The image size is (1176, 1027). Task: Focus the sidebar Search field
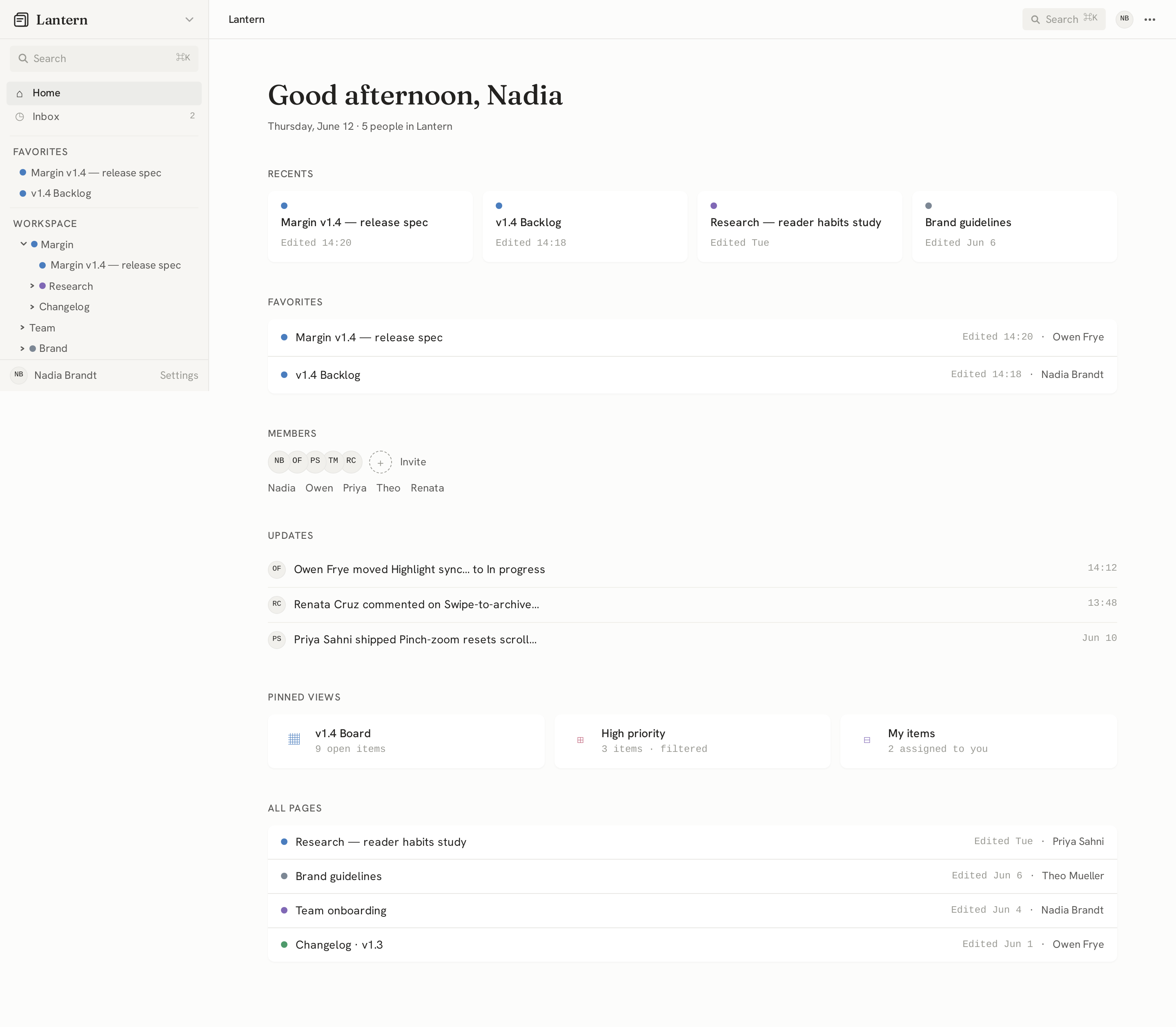(x=104, y=58)
